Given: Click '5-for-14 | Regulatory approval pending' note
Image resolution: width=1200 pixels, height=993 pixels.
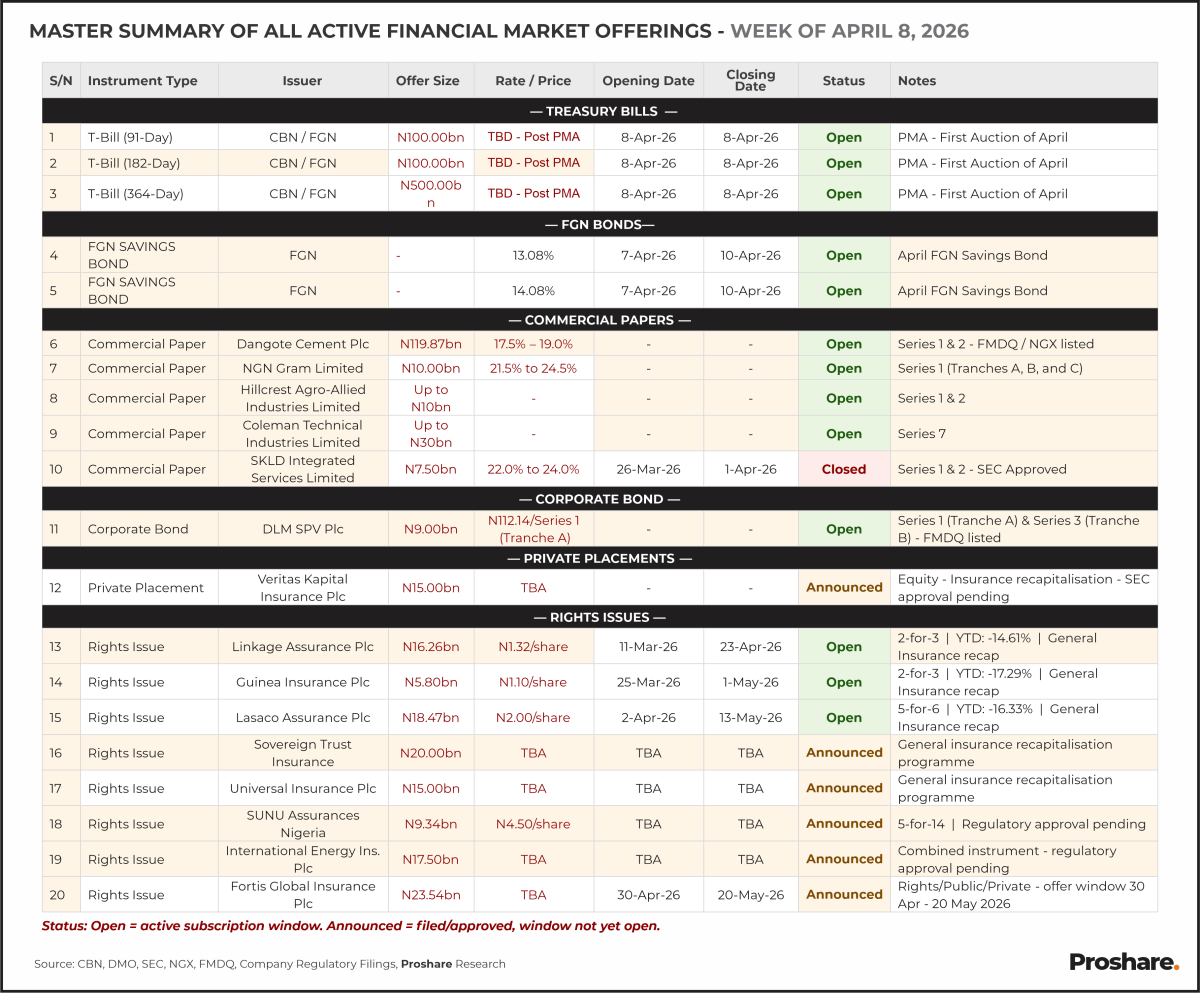Looking at the screenshot, I should [1024, 824].
